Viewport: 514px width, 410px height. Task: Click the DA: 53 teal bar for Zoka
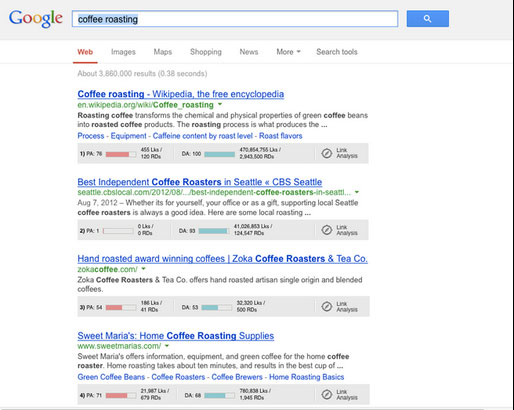217,307
